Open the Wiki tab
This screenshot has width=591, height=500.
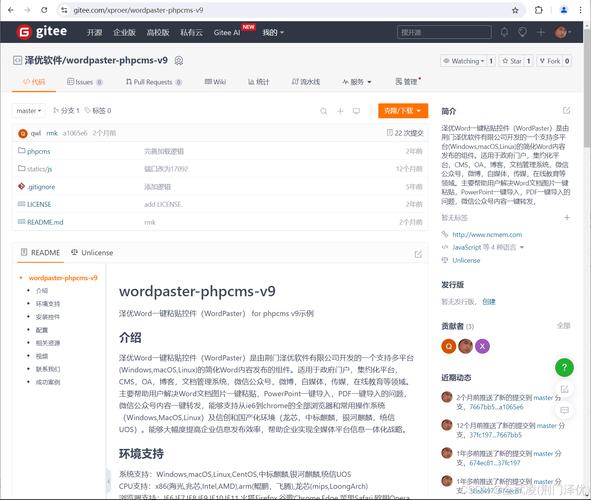point(215,82)
